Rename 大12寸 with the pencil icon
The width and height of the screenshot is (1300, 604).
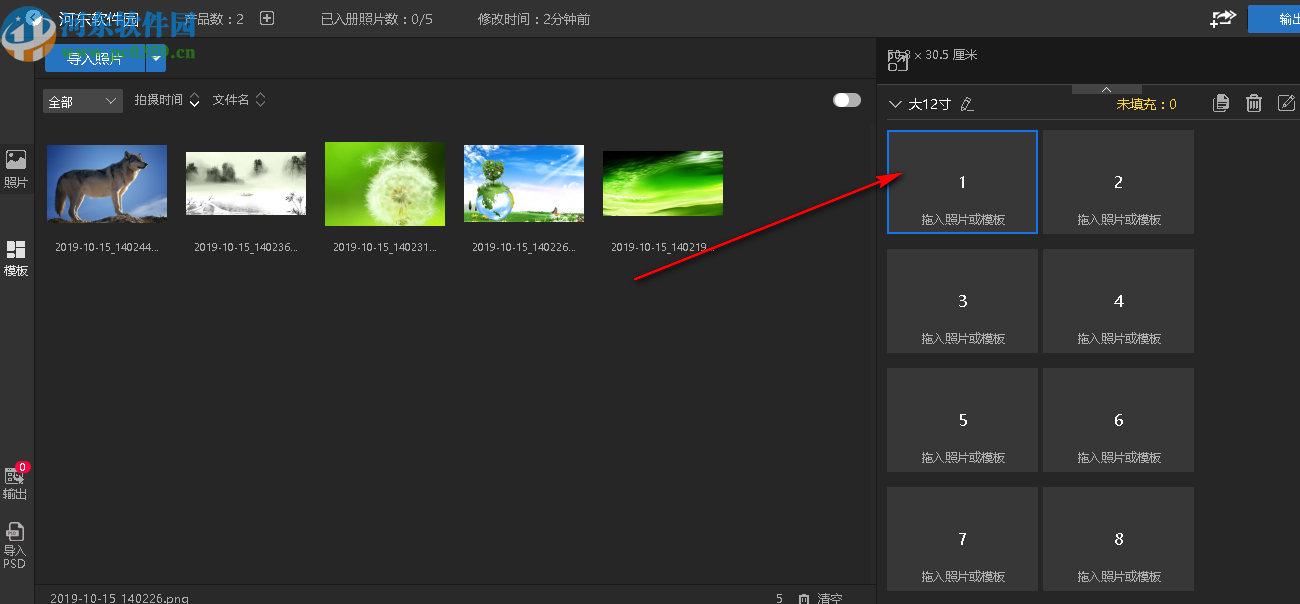[966, 104]
